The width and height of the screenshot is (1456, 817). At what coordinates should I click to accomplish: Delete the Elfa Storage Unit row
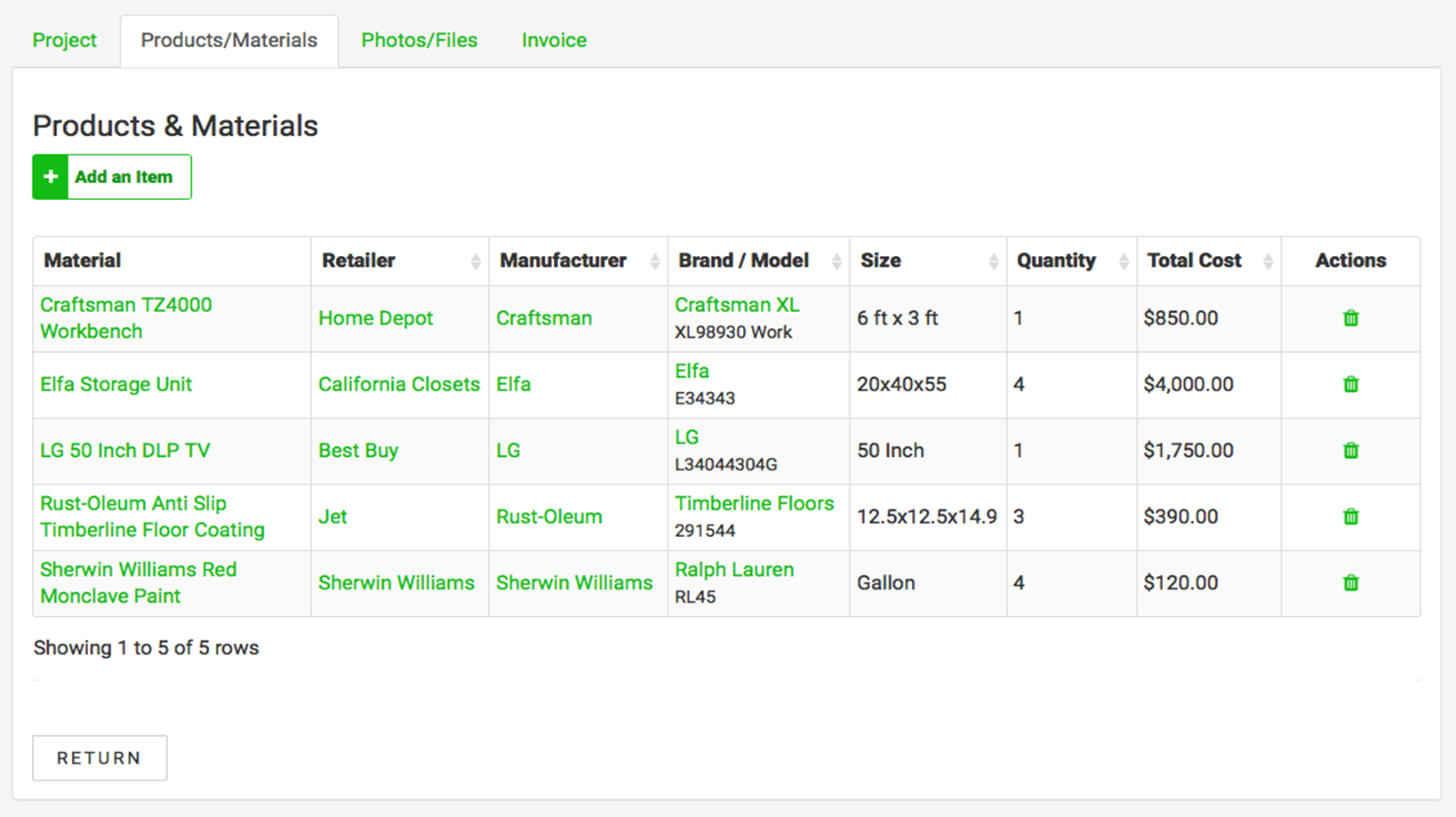(1350, 384)
